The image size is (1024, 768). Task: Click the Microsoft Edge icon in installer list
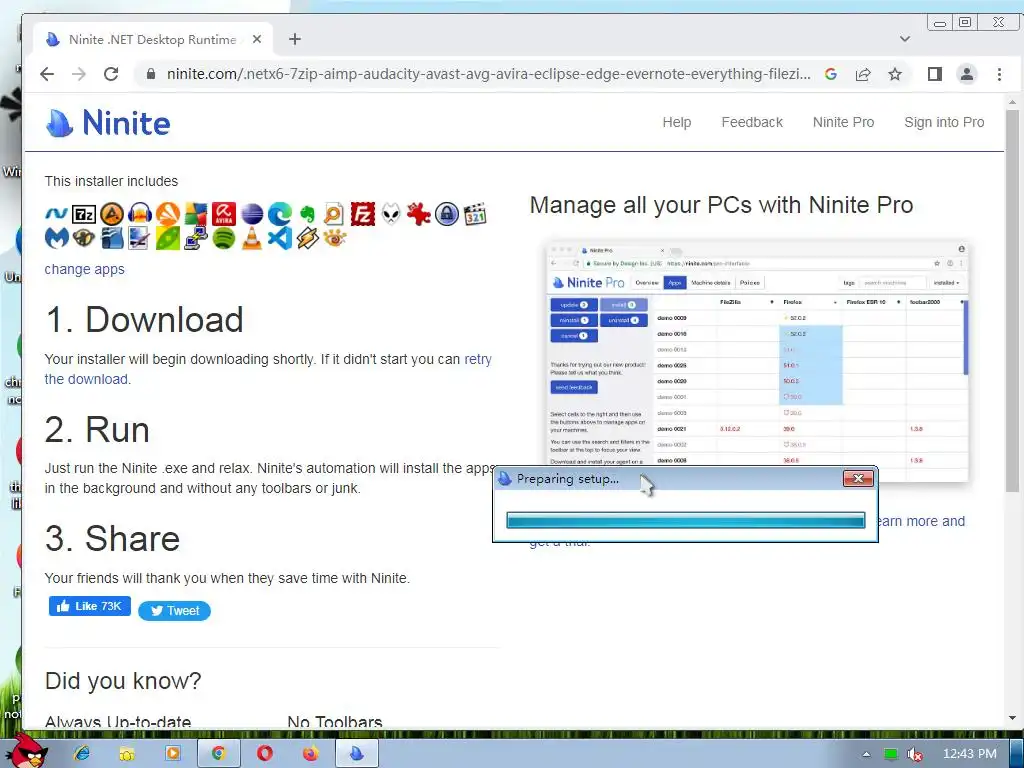(280, 214)
